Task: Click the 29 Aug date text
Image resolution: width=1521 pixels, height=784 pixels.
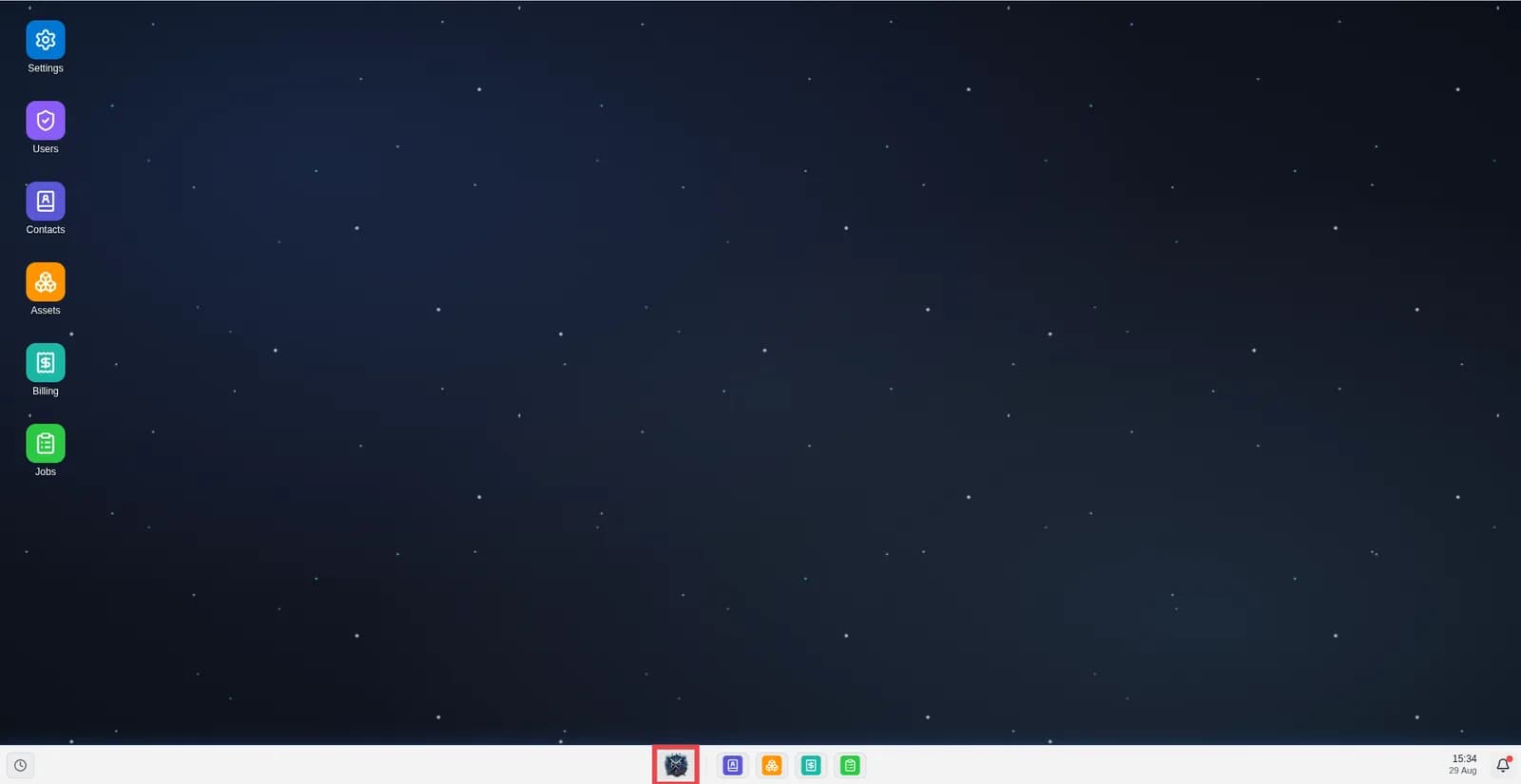Action: coord(1463,771)
